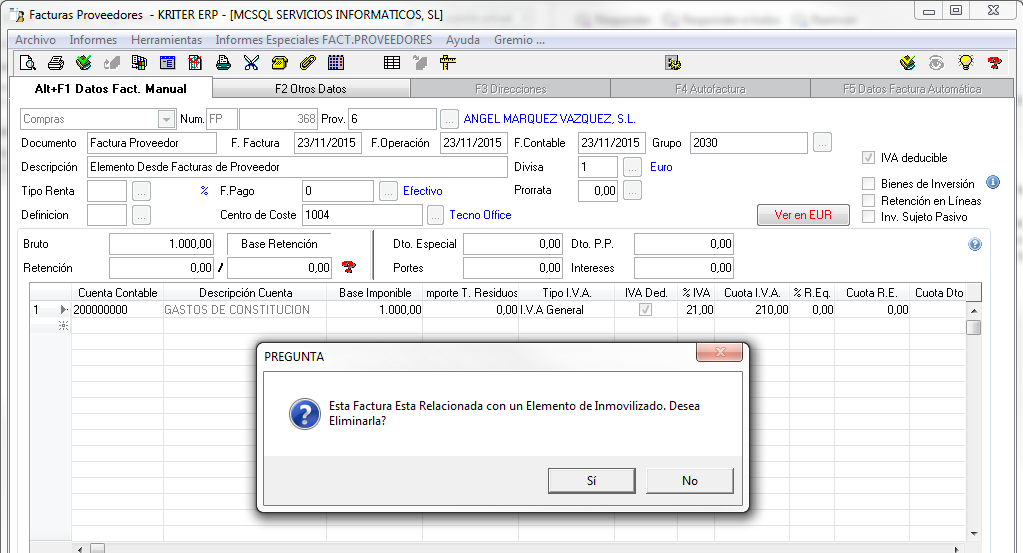Switch to the F2 Otros Datos tab
The height and width of the screenshot is (553, 1023).
coord(310,88)
